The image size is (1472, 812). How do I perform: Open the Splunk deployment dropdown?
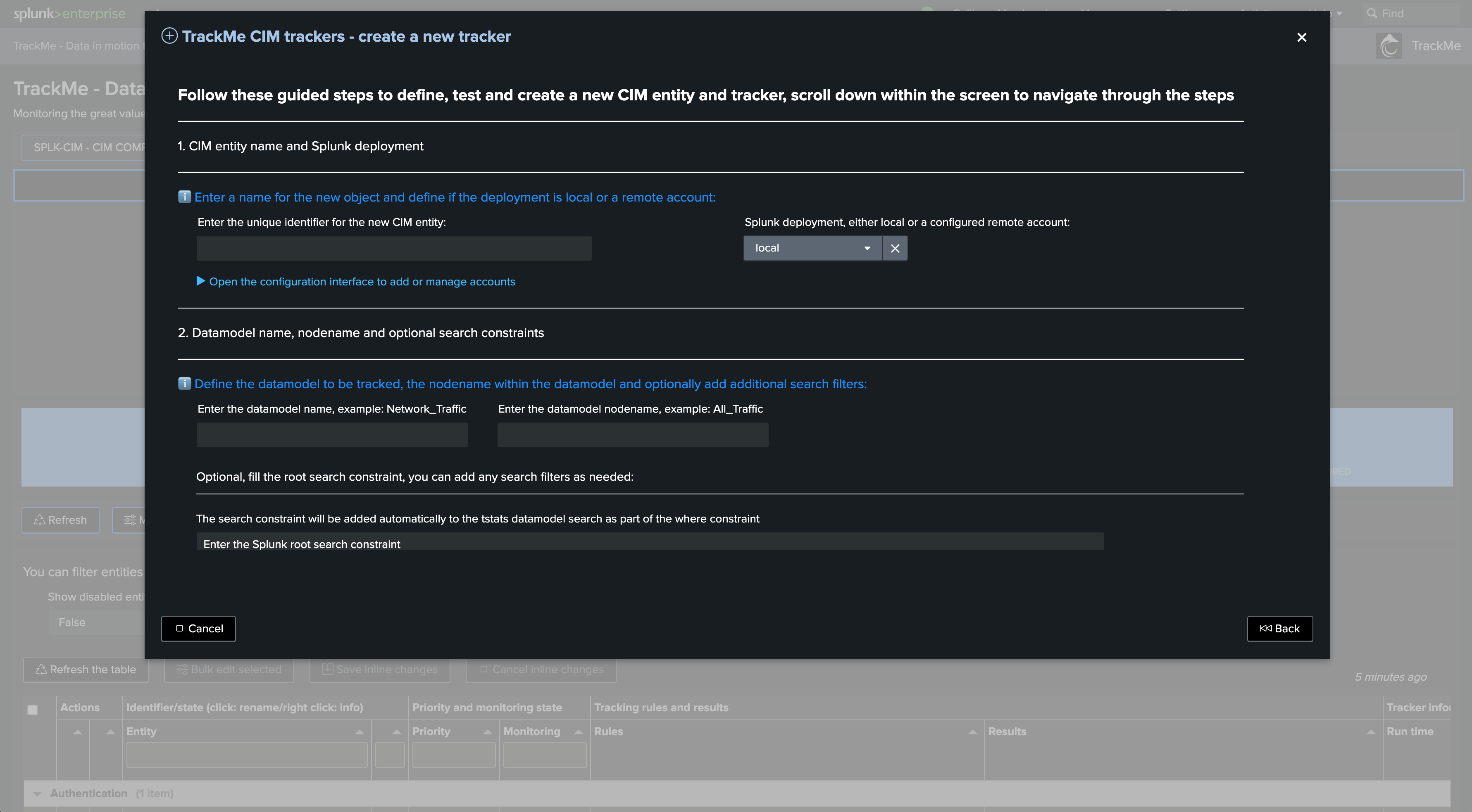point(812,248)
